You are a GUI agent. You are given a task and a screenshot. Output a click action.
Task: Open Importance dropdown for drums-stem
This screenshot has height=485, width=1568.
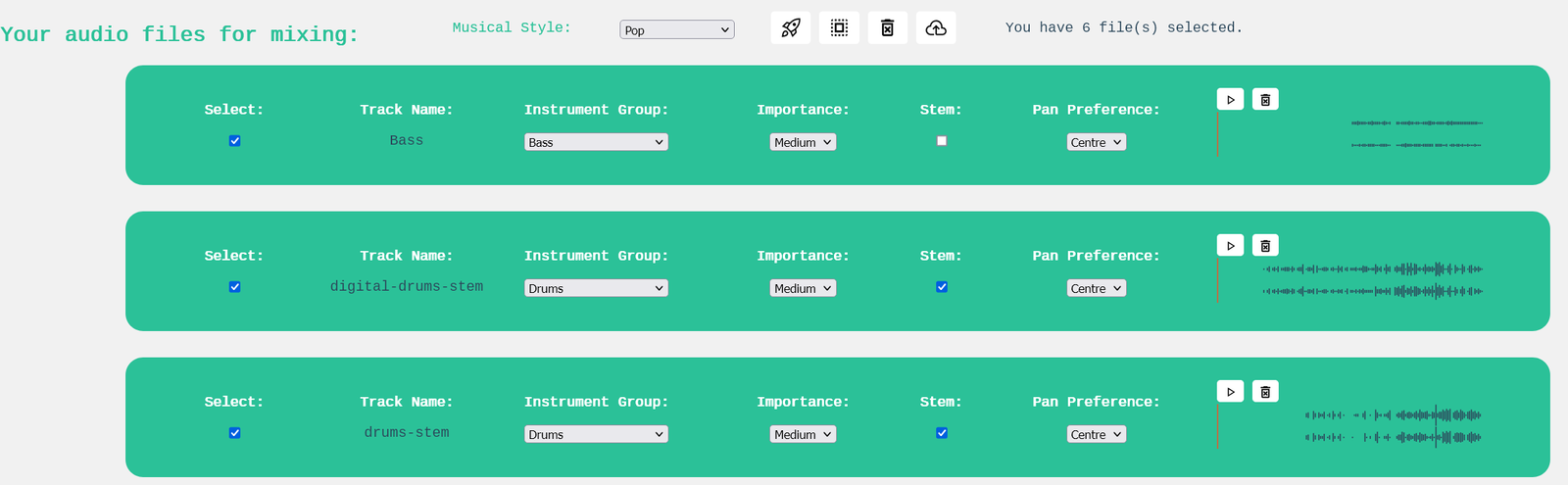803,434
